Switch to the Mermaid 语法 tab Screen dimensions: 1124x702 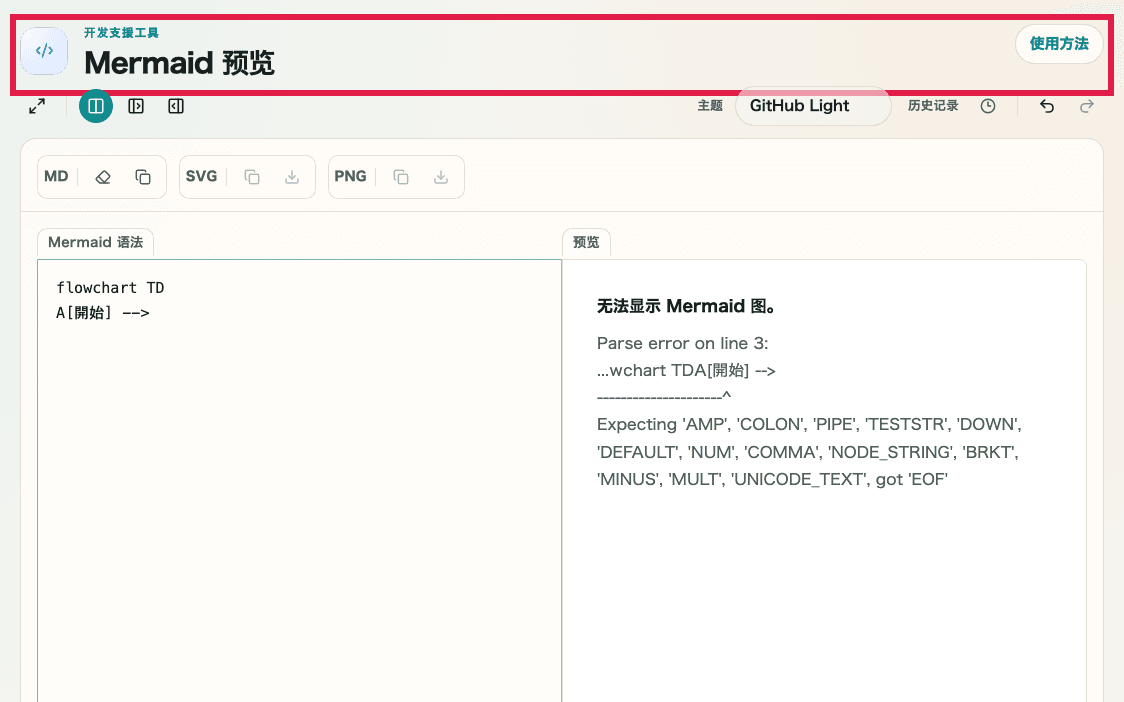point(95,242)
